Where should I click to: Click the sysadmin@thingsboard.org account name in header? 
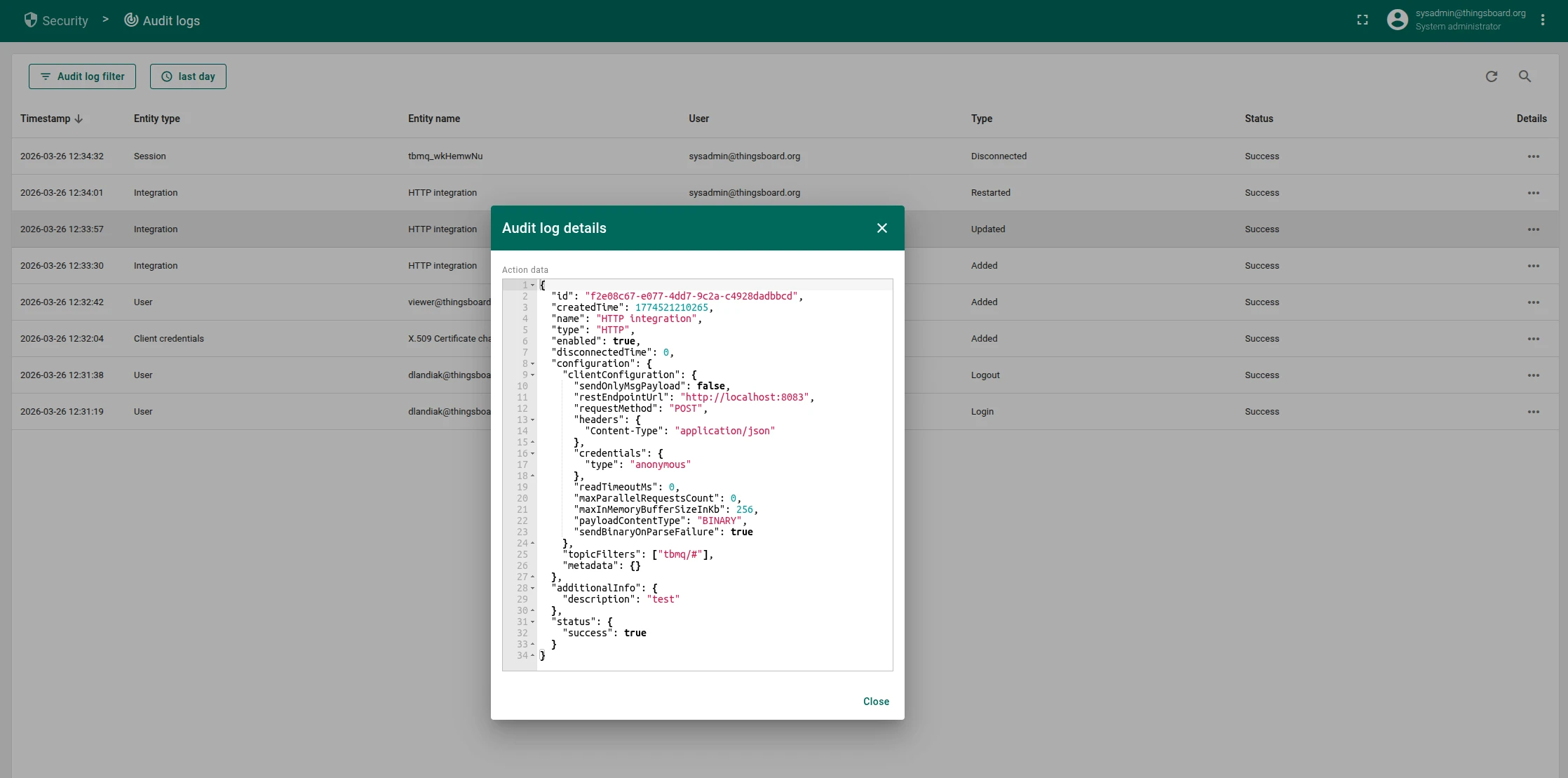click(1471, 13)
